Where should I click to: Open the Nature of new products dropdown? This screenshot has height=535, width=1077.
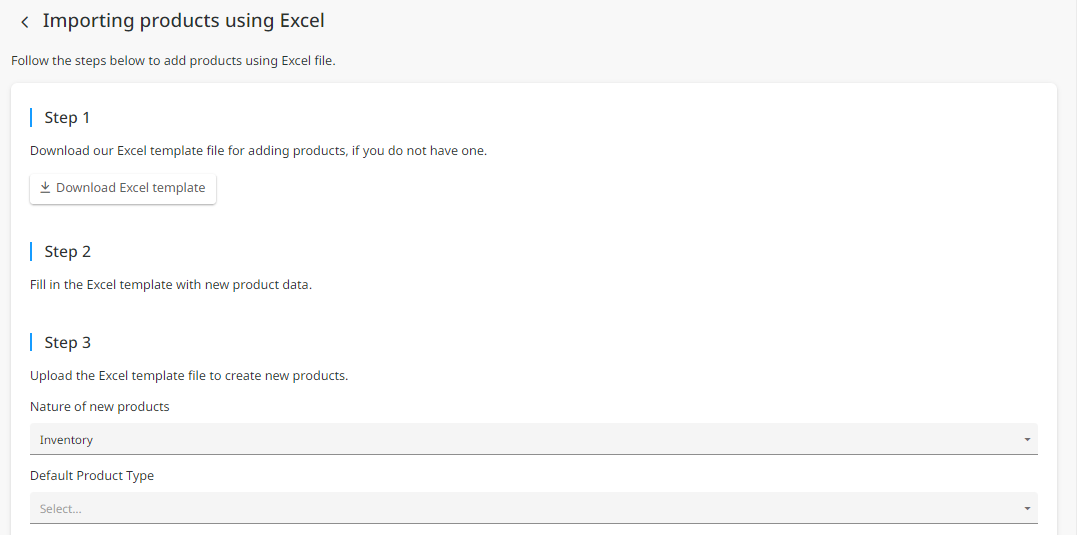[x=534, y=439]
